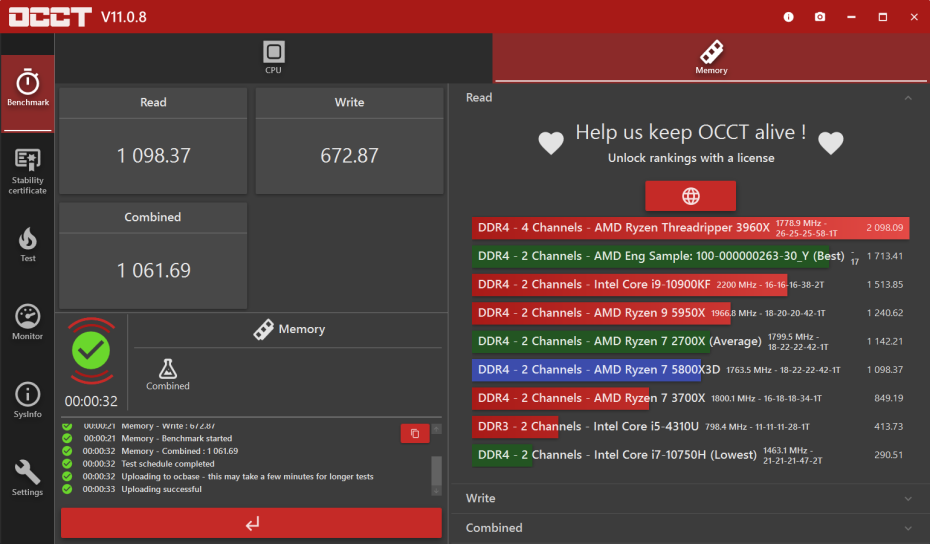The height and width of the screenshot is (544, 930).
Task: Select AMD Eng Sample (Best) ranking bar
Action: click(x=690, y=256)
